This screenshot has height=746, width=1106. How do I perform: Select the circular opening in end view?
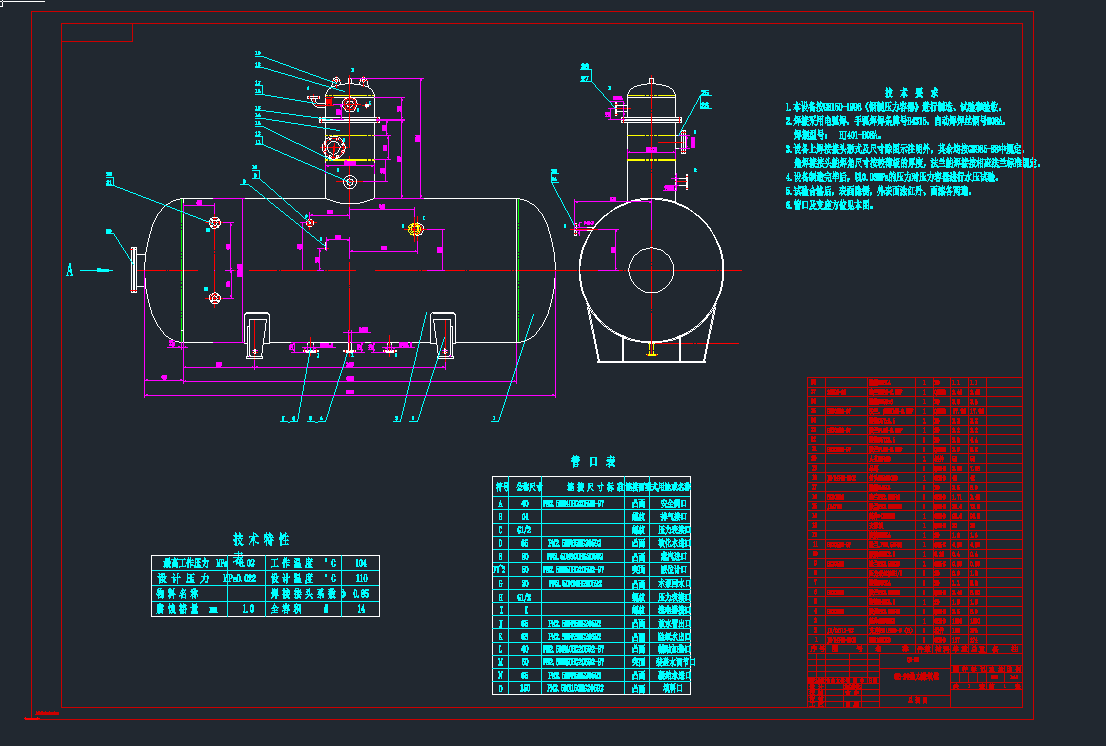pos(653,271)
